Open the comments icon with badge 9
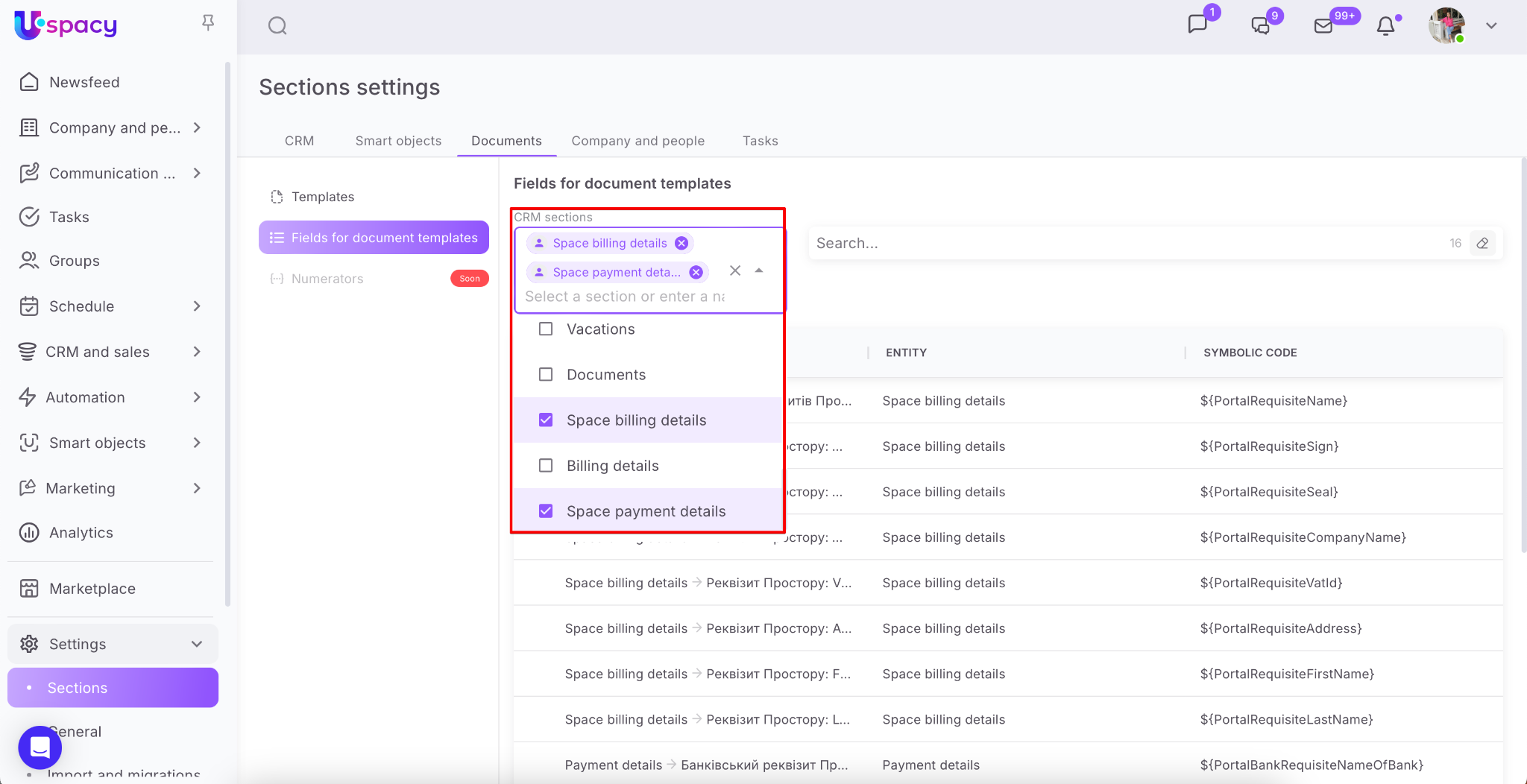 click(1260, 26)
